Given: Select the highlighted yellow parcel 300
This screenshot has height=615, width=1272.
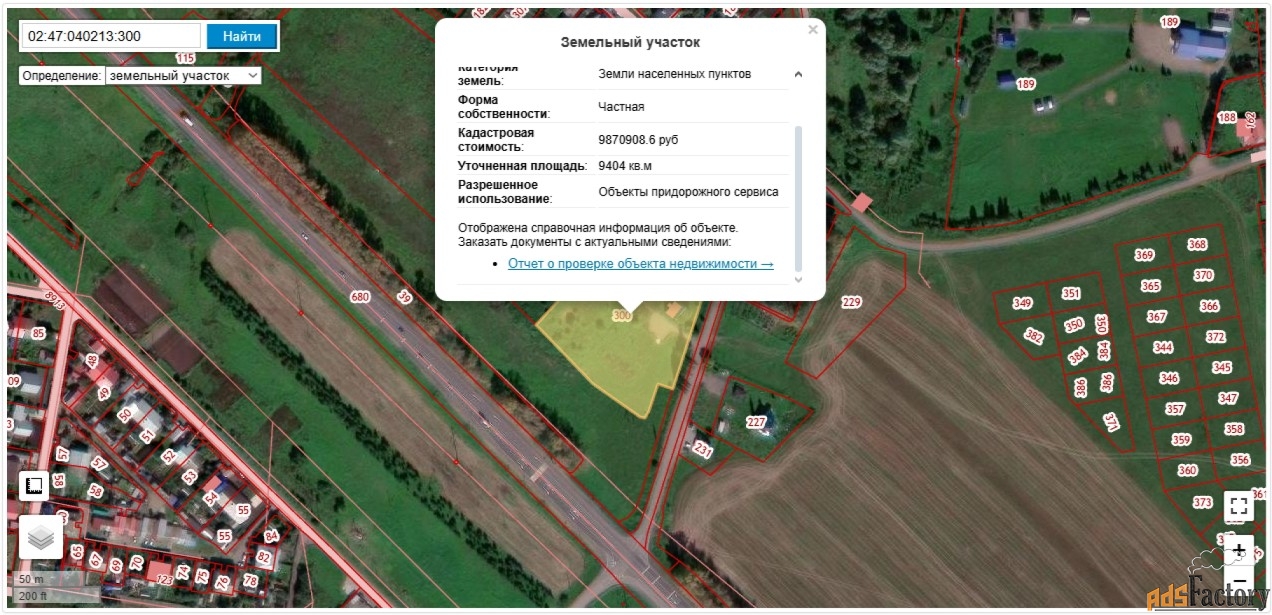Looking at the screenshot, I should [x=620, y=350].
